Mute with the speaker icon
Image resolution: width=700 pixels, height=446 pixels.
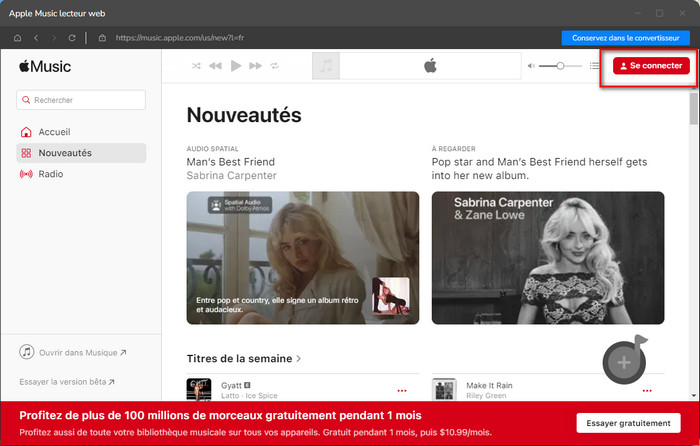tap(531, 66)
